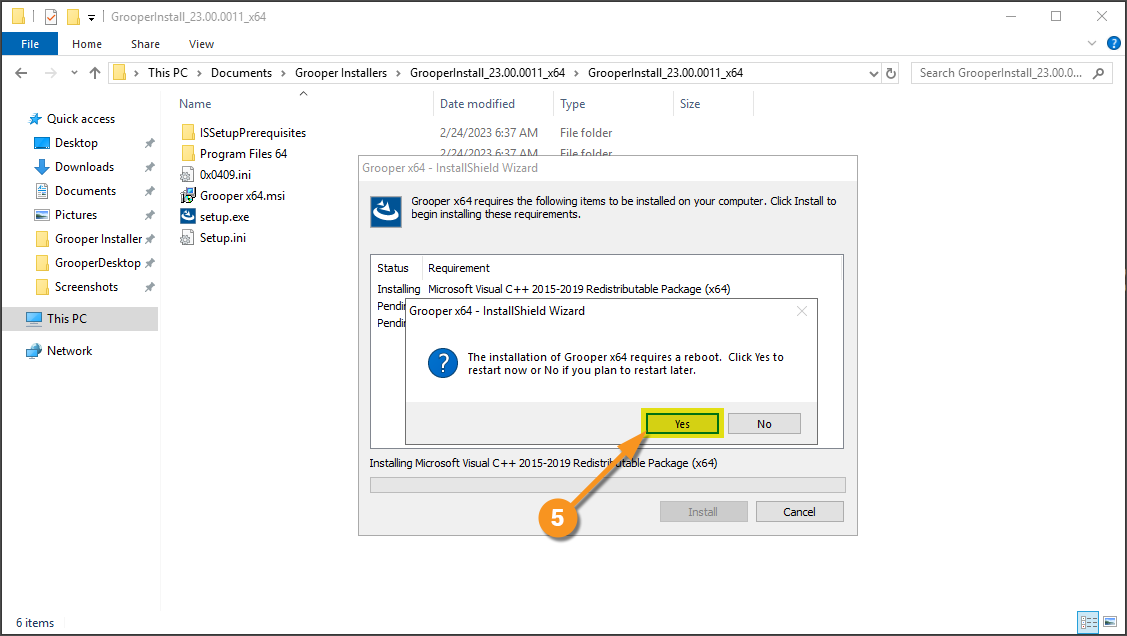Maximize the Explorer window
The width and height of the screenshot is (1127, 636).
coord(1056,17)
